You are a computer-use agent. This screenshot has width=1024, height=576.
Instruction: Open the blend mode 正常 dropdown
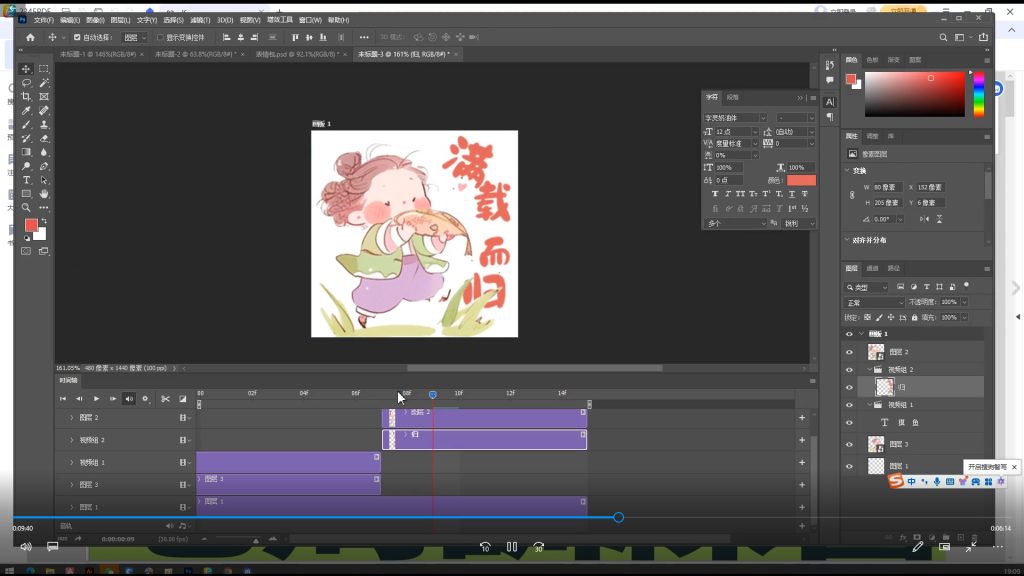tap(875, 302)
